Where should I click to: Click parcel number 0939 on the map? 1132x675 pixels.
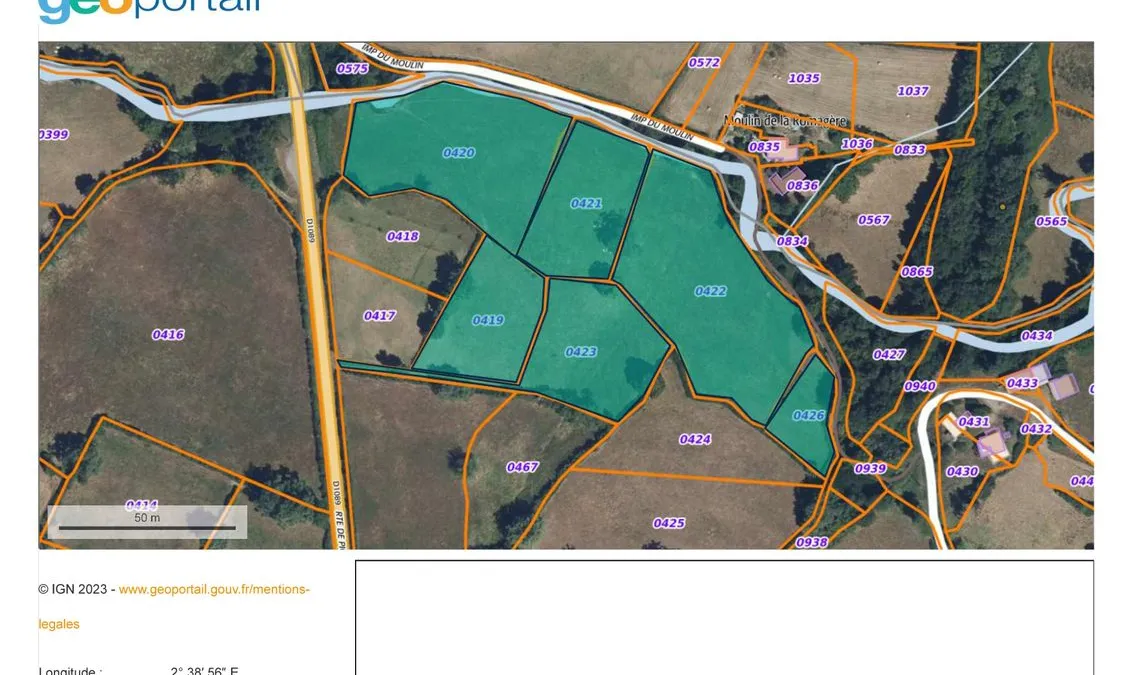[x=870, y=469]
